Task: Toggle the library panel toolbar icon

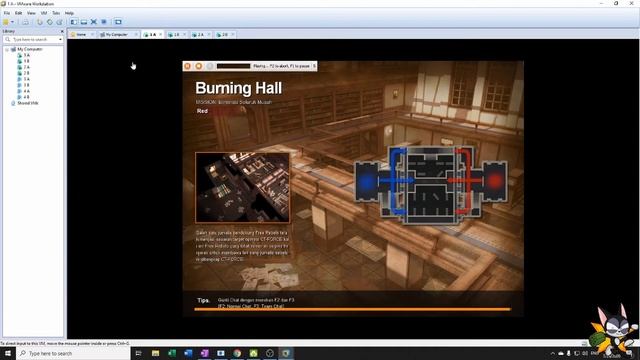Action: tap(74, 22)
